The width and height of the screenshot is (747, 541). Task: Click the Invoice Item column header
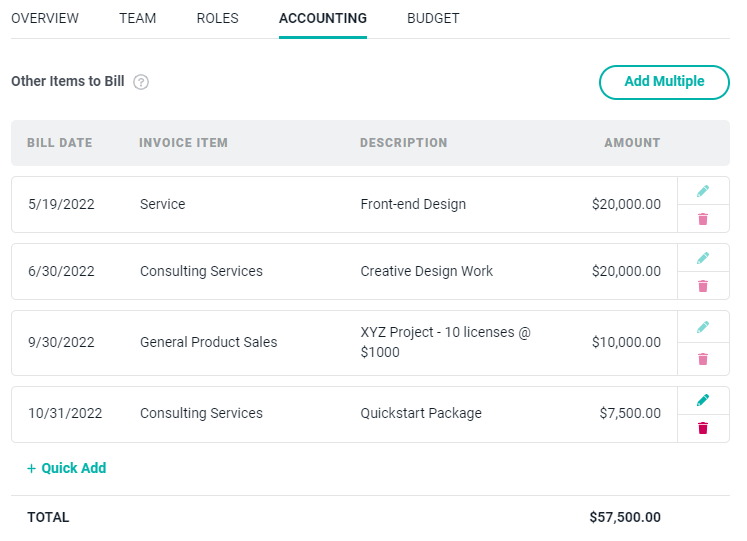tap(183, 143)
